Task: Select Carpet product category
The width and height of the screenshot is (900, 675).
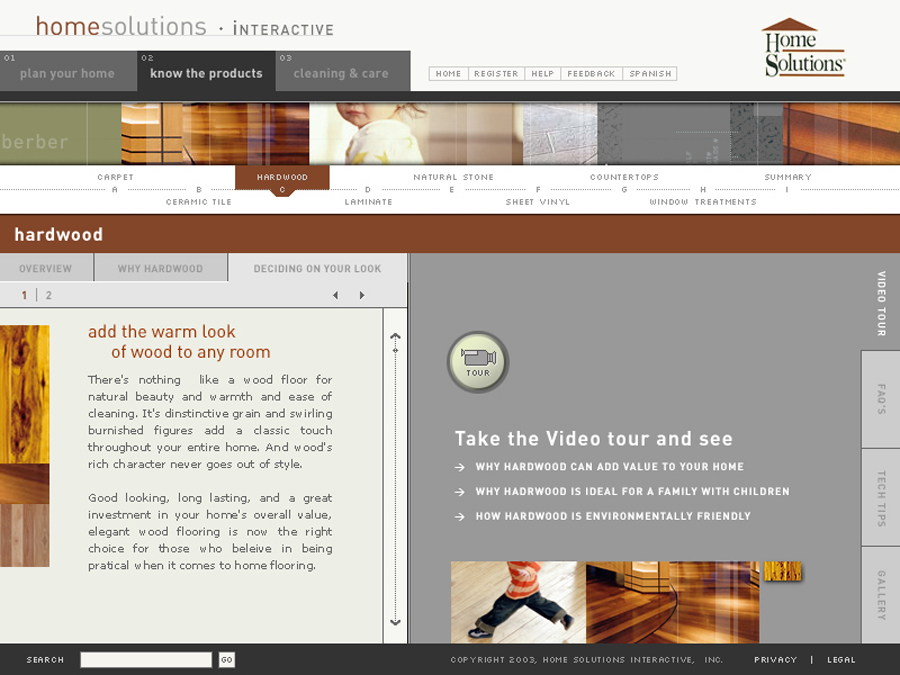Action: (115, 177)
